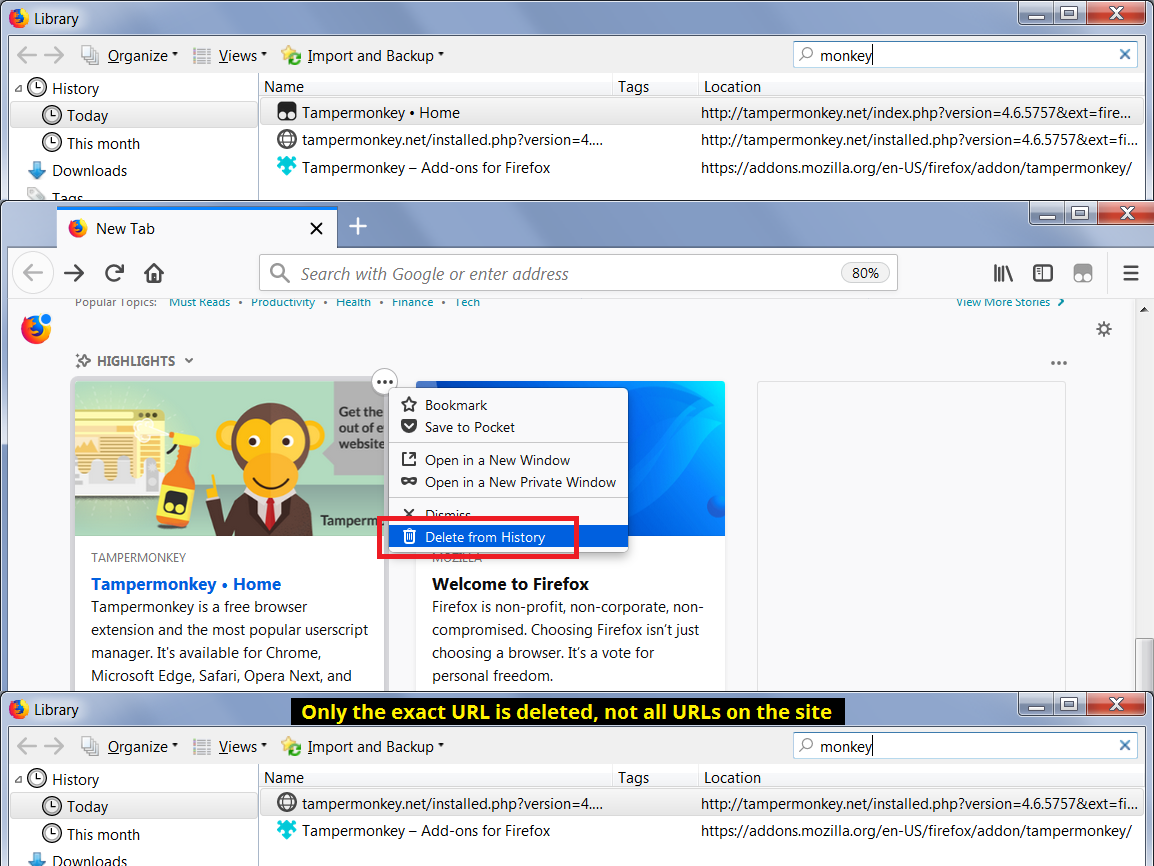Open the Library bookmarks icon in toolbar

[1003, 273]
